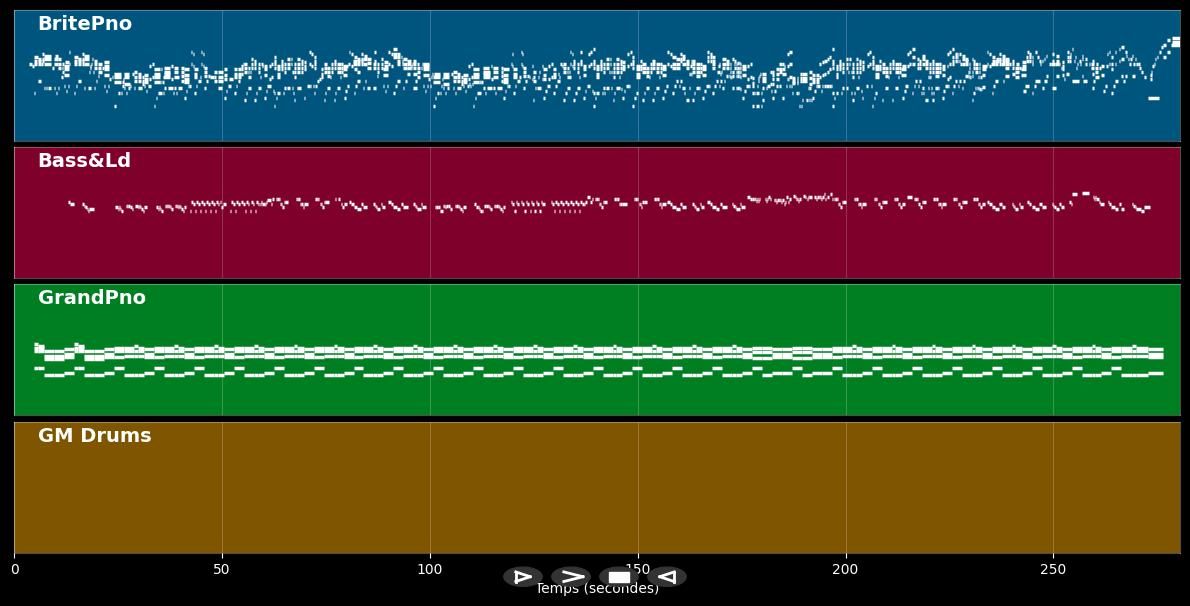This screenshot has width=1190, height=606.
Task: Click the 250 seconds tick label
Action: [x=1053, y=570]
